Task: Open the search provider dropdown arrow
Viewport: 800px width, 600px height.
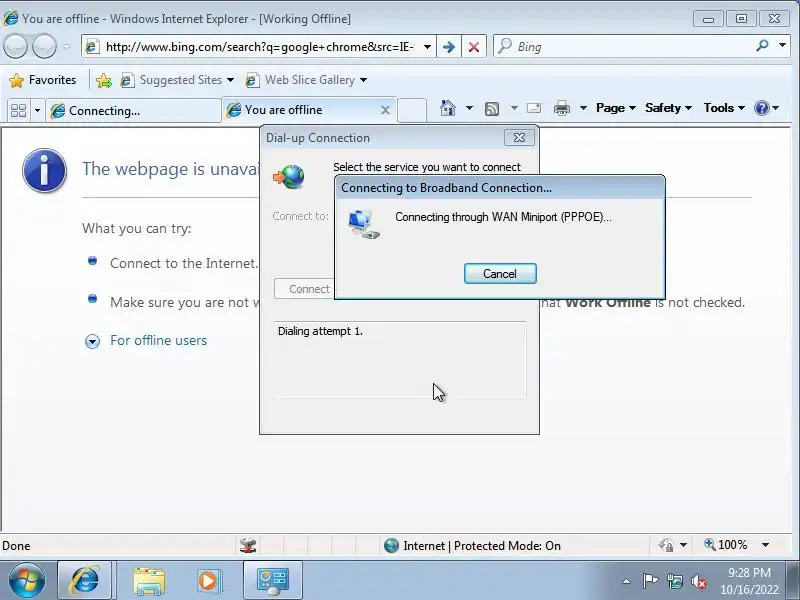Action: [x=782, y=46]
